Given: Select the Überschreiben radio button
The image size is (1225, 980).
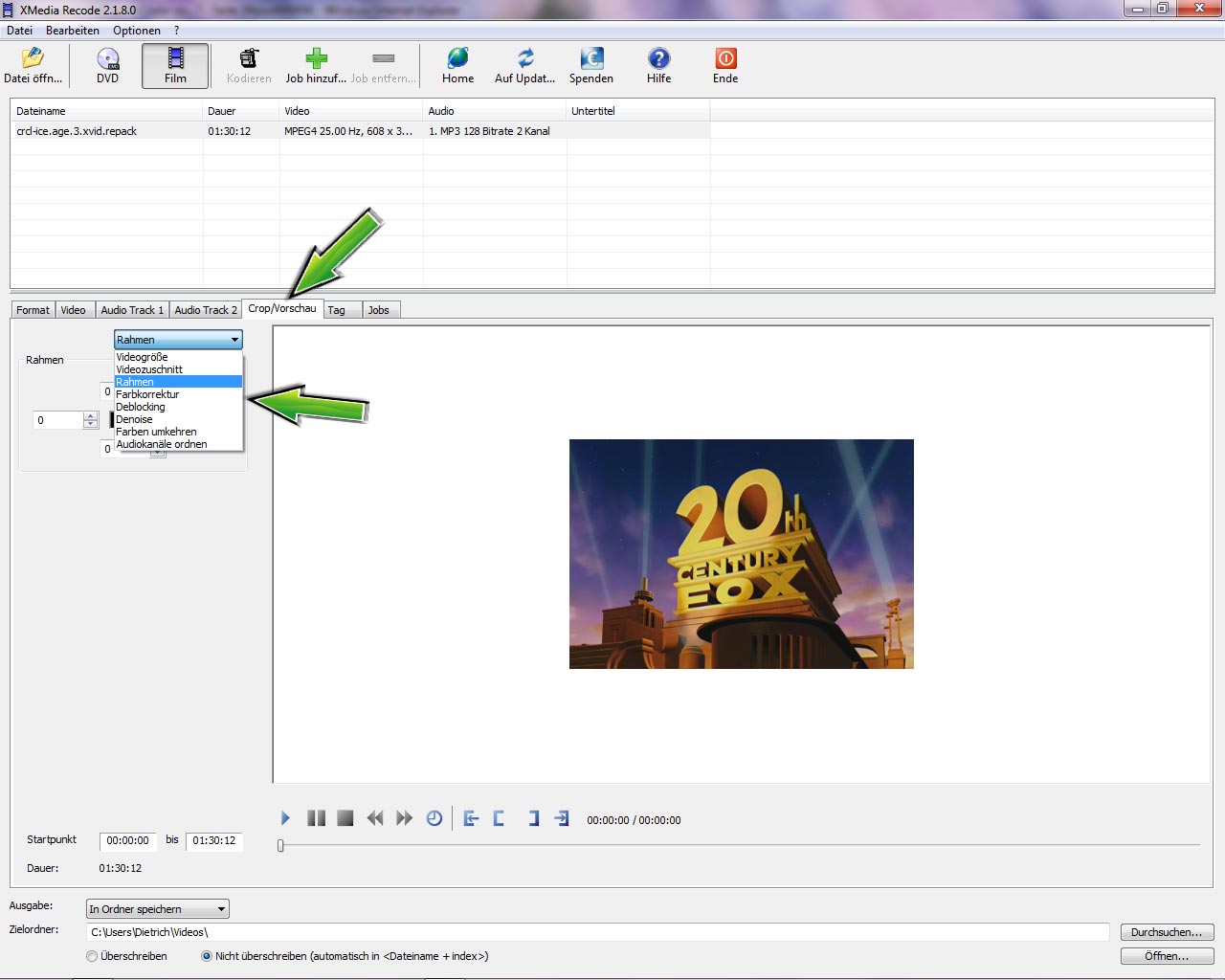Looking at the screenshot, I should pos(92,956).
